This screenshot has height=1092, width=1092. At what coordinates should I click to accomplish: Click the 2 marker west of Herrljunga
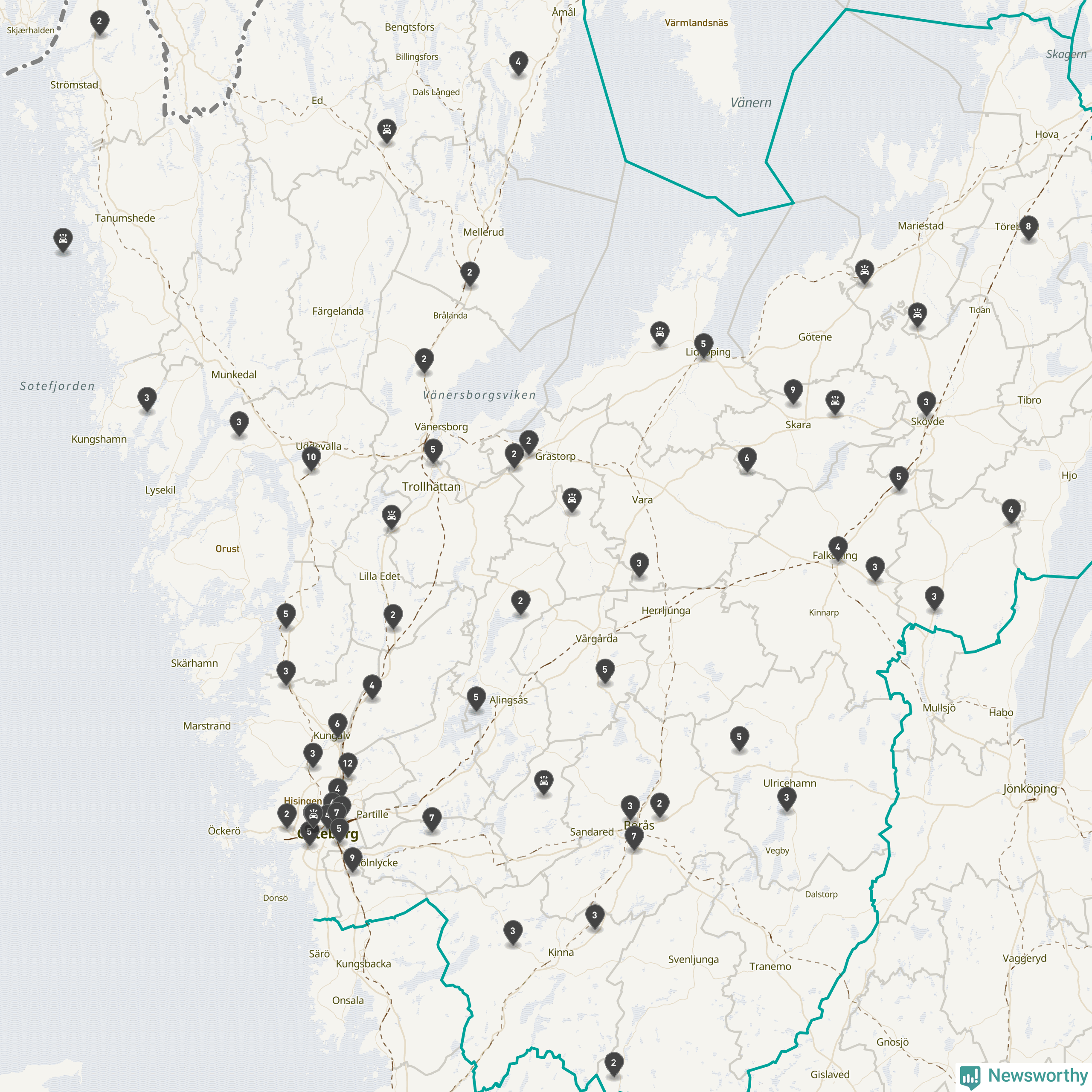(520, 603)
